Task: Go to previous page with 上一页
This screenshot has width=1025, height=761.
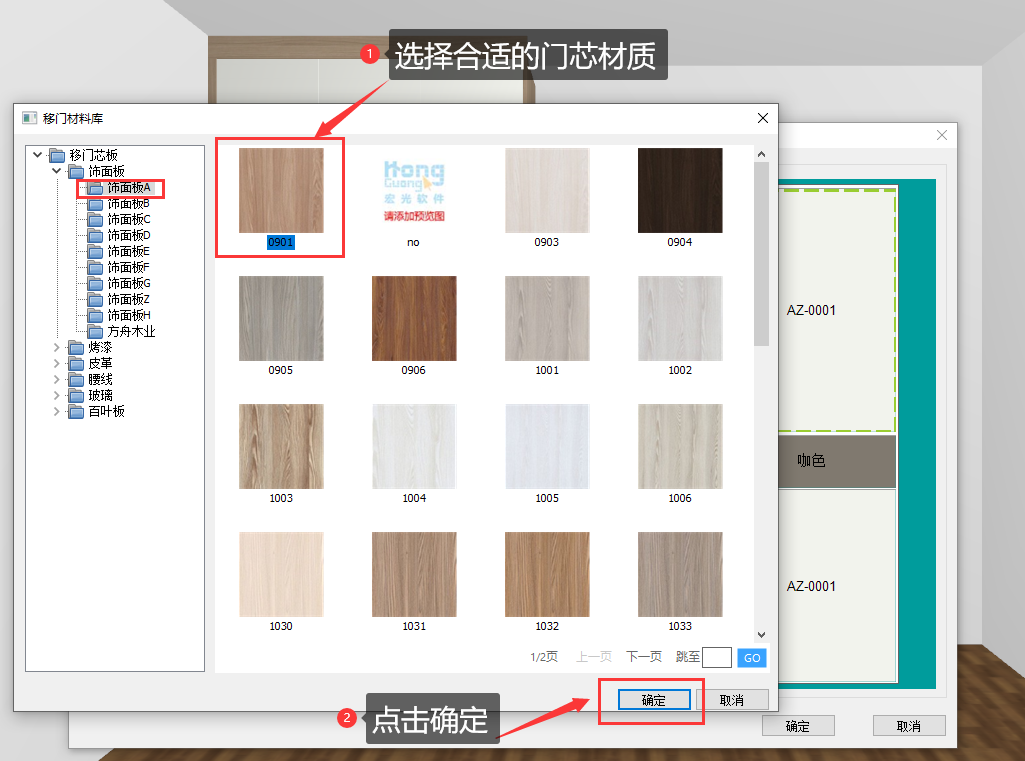Action: pos(594,656)
